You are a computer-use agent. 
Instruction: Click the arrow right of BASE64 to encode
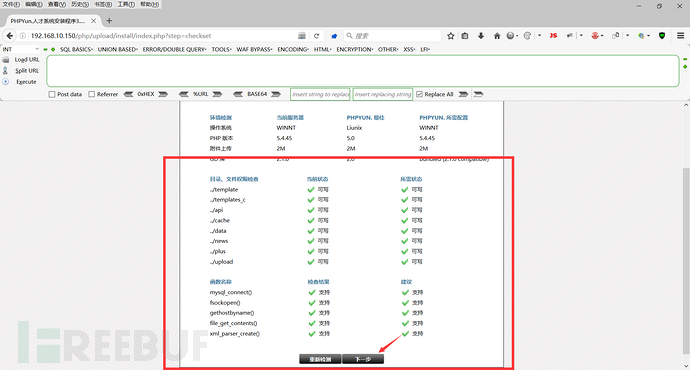[276, 94]
